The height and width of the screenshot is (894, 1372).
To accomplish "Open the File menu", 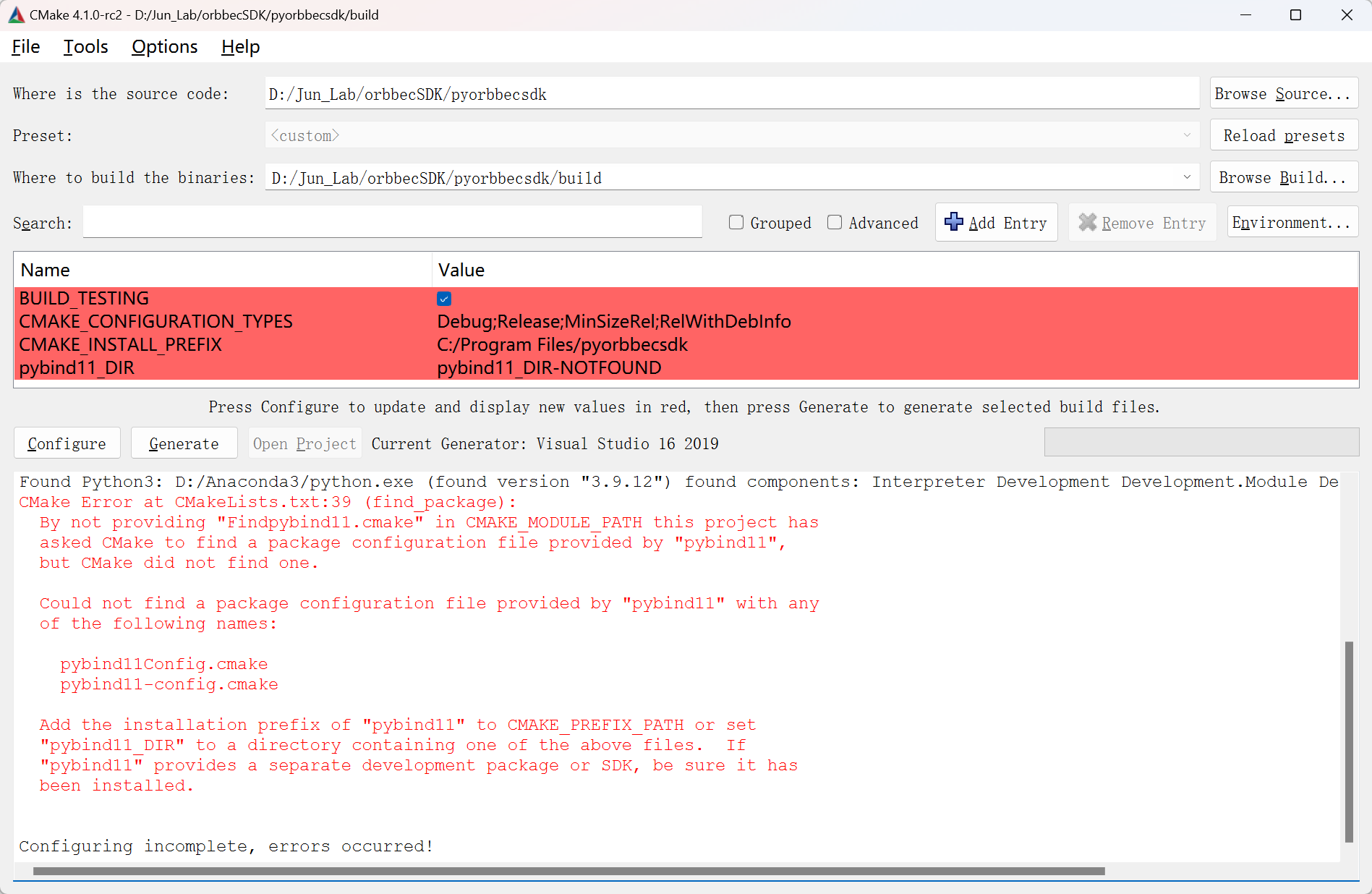I will pyautogui.click(x=25, y=46).
